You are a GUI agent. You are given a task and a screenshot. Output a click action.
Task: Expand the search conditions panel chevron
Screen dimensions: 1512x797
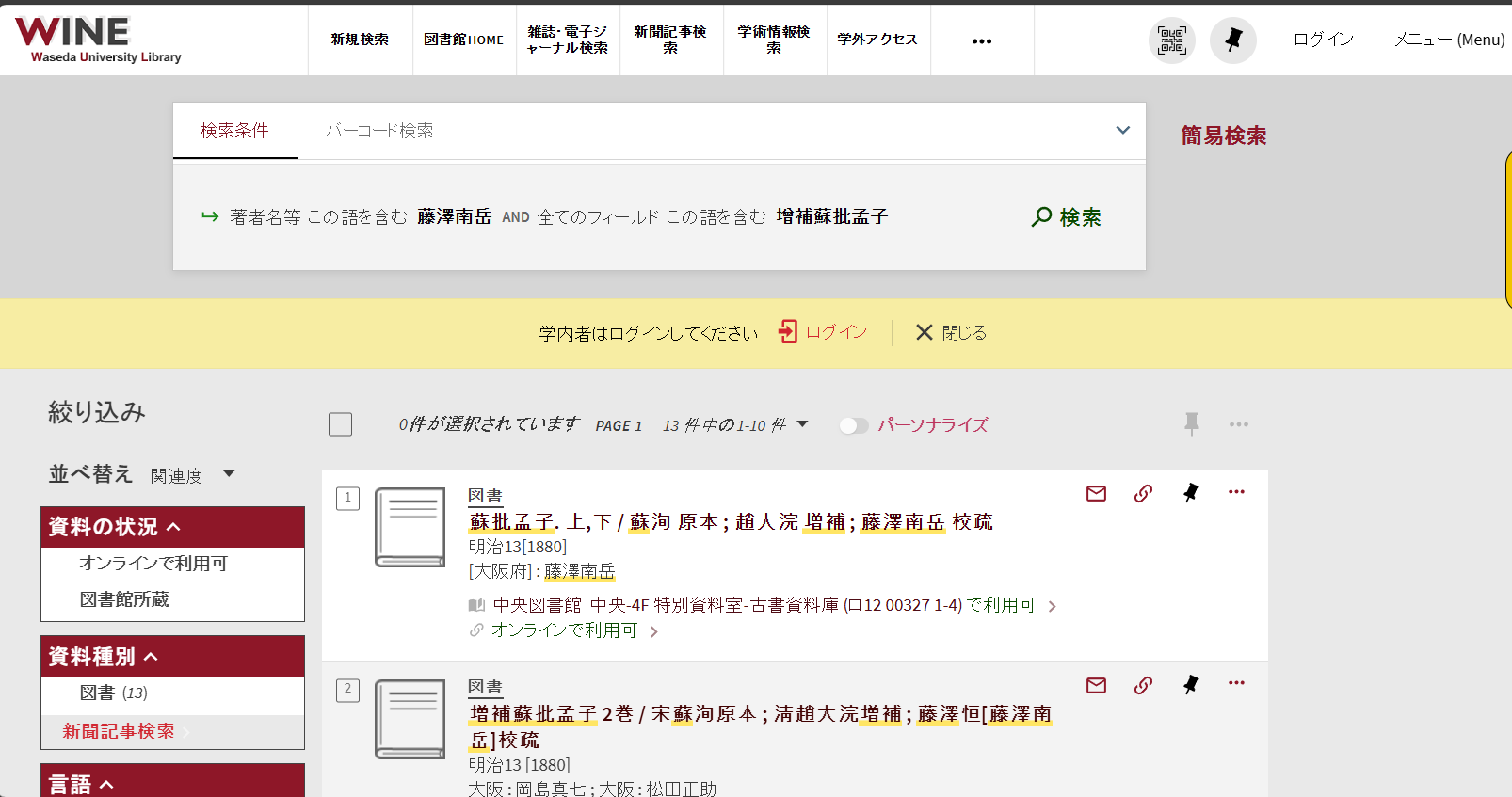[x=1122, y=130]
